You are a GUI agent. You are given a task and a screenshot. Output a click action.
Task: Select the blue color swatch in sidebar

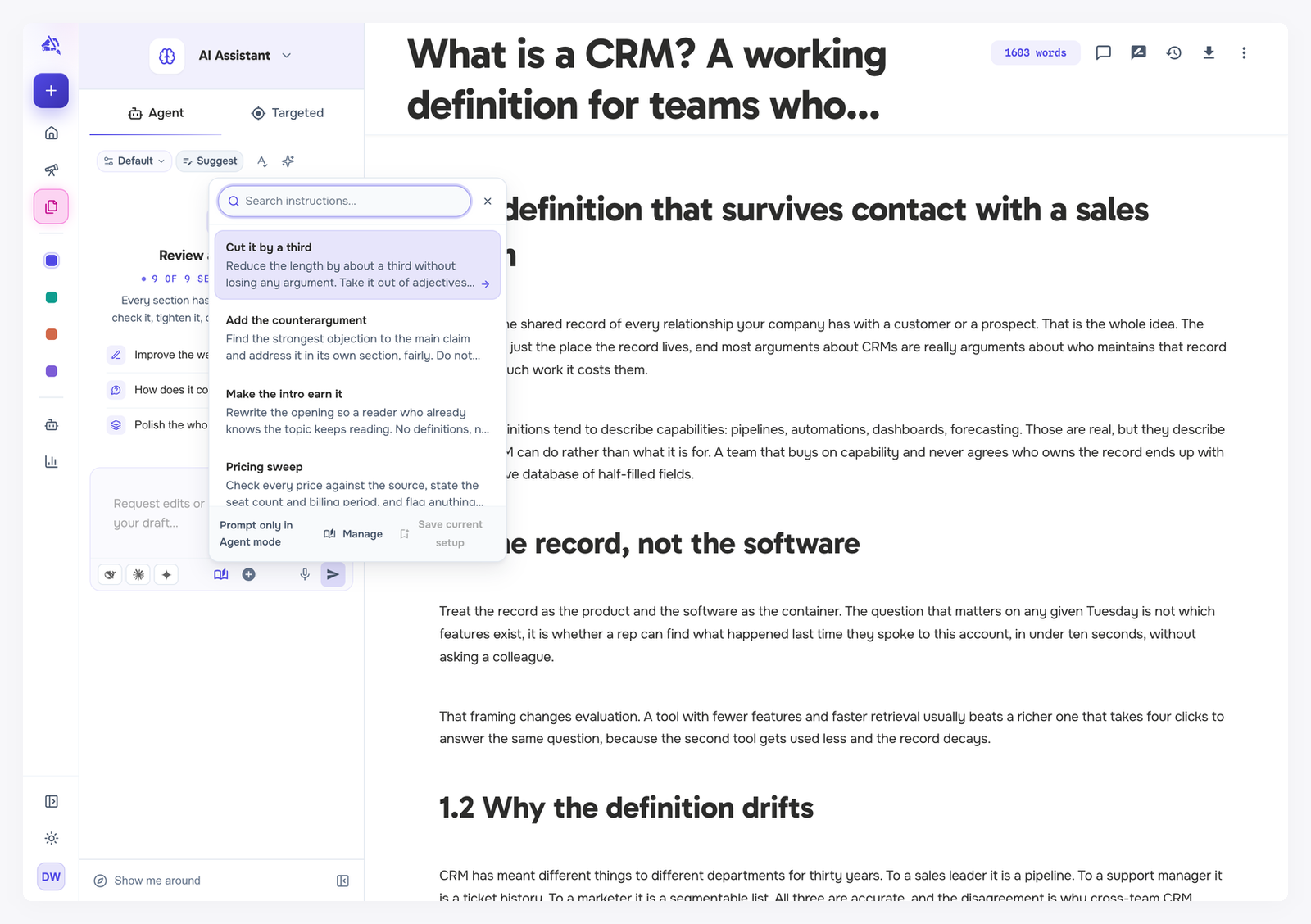pos(51,260)
